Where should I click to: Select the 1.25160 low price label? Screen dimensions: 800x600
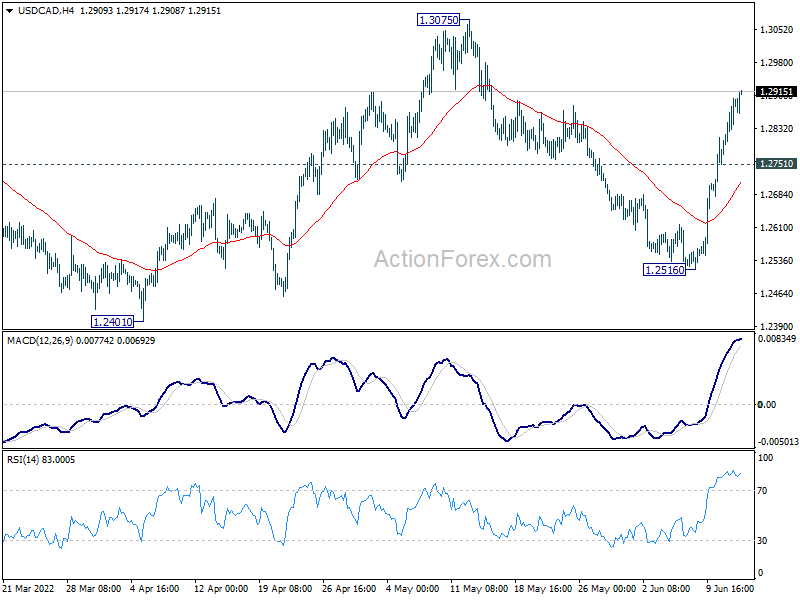(664, 270)
